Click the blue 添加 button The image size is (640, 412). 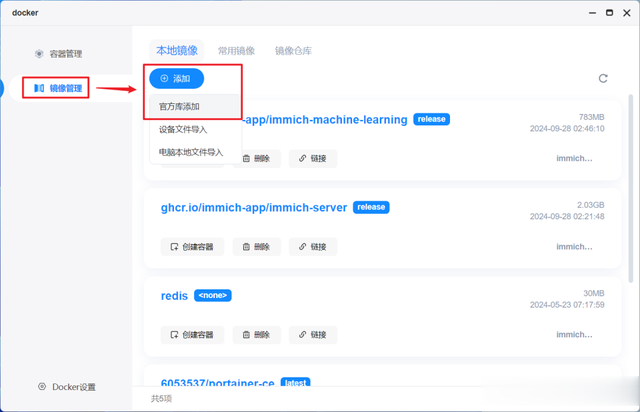176,78
